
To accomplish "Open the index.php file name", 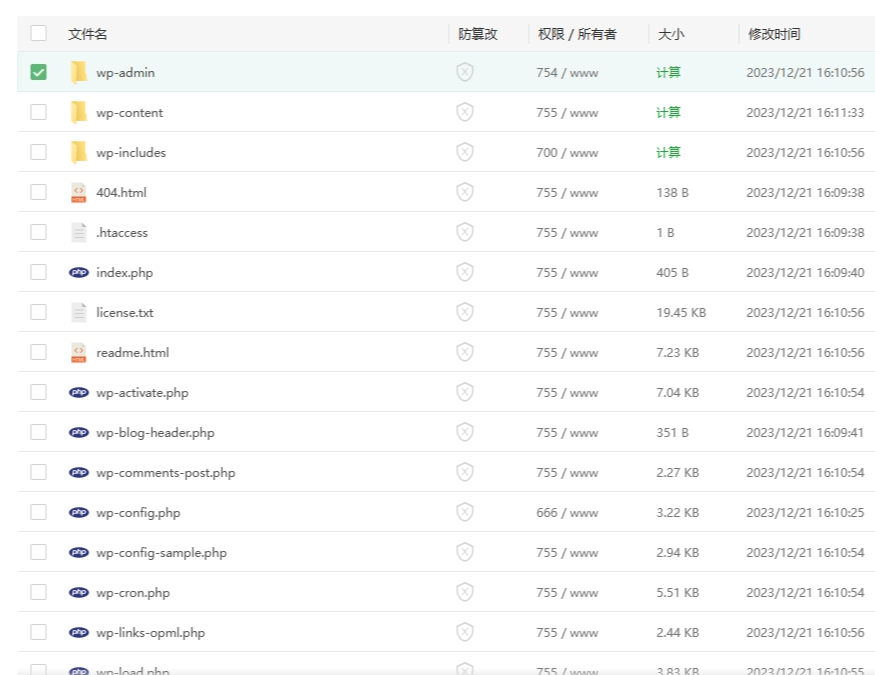I will click(x=124, y=273).
